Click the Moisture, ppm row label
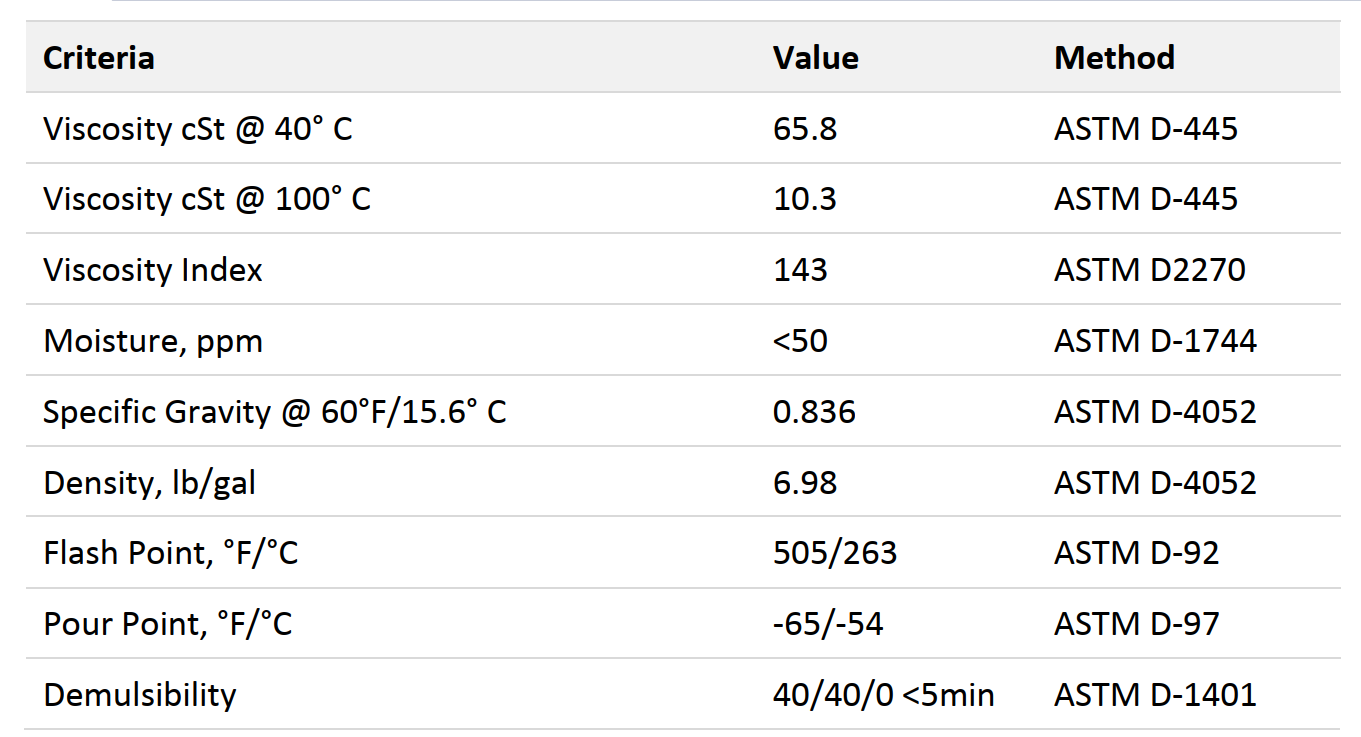This screenshot has width=1361, height=737. 152,341
